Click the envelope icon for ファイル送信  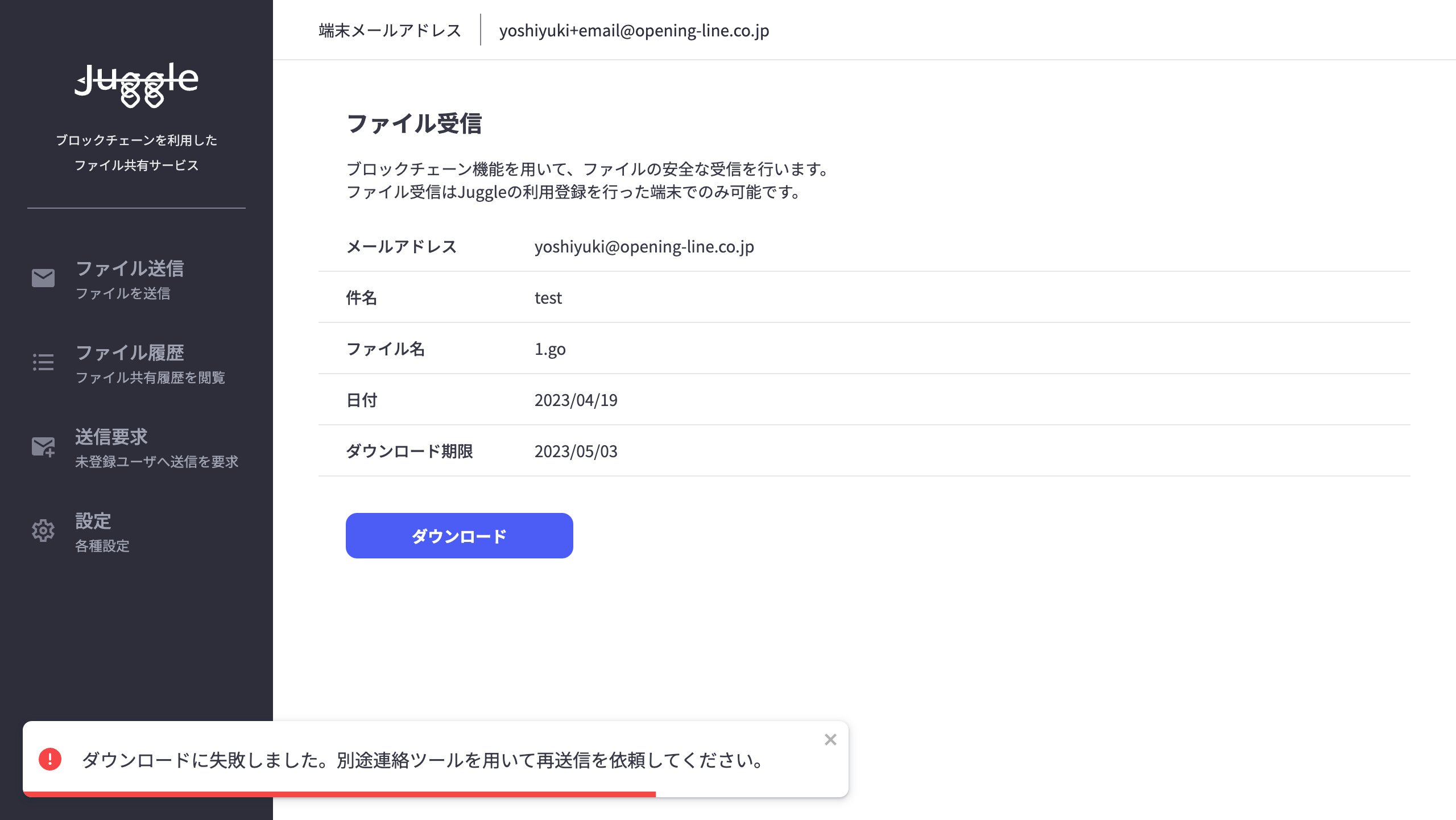tap(43, 278)
